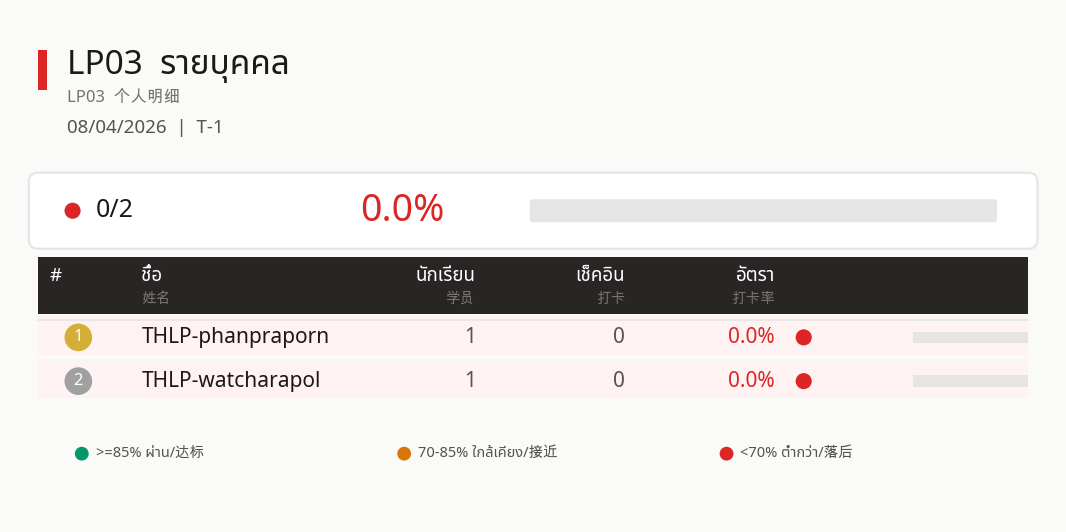Screen dimensions: 1066x532
Task: Click the gold rank 1 badge
Action: click(78, 337)
